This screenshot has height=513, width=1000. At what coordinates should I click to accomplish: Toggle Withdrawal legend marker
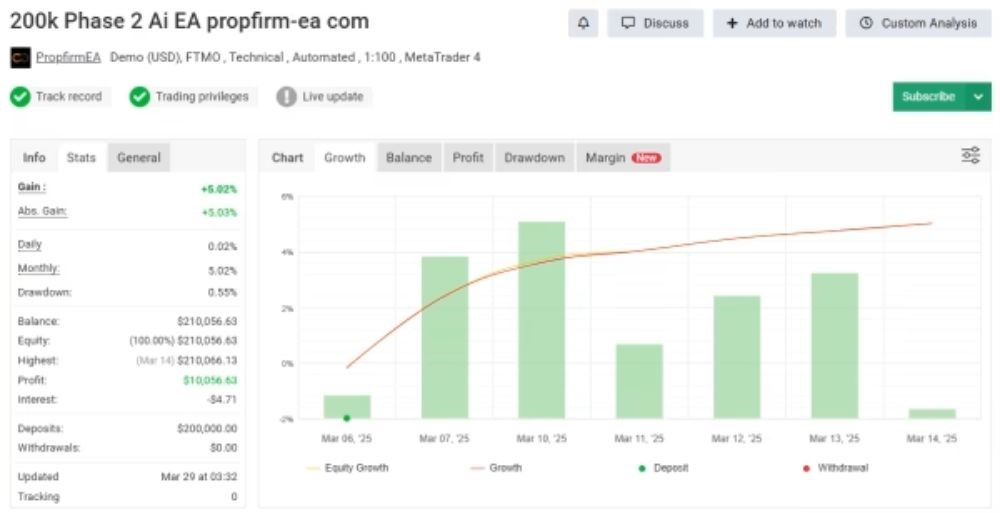tap(806, 468)
